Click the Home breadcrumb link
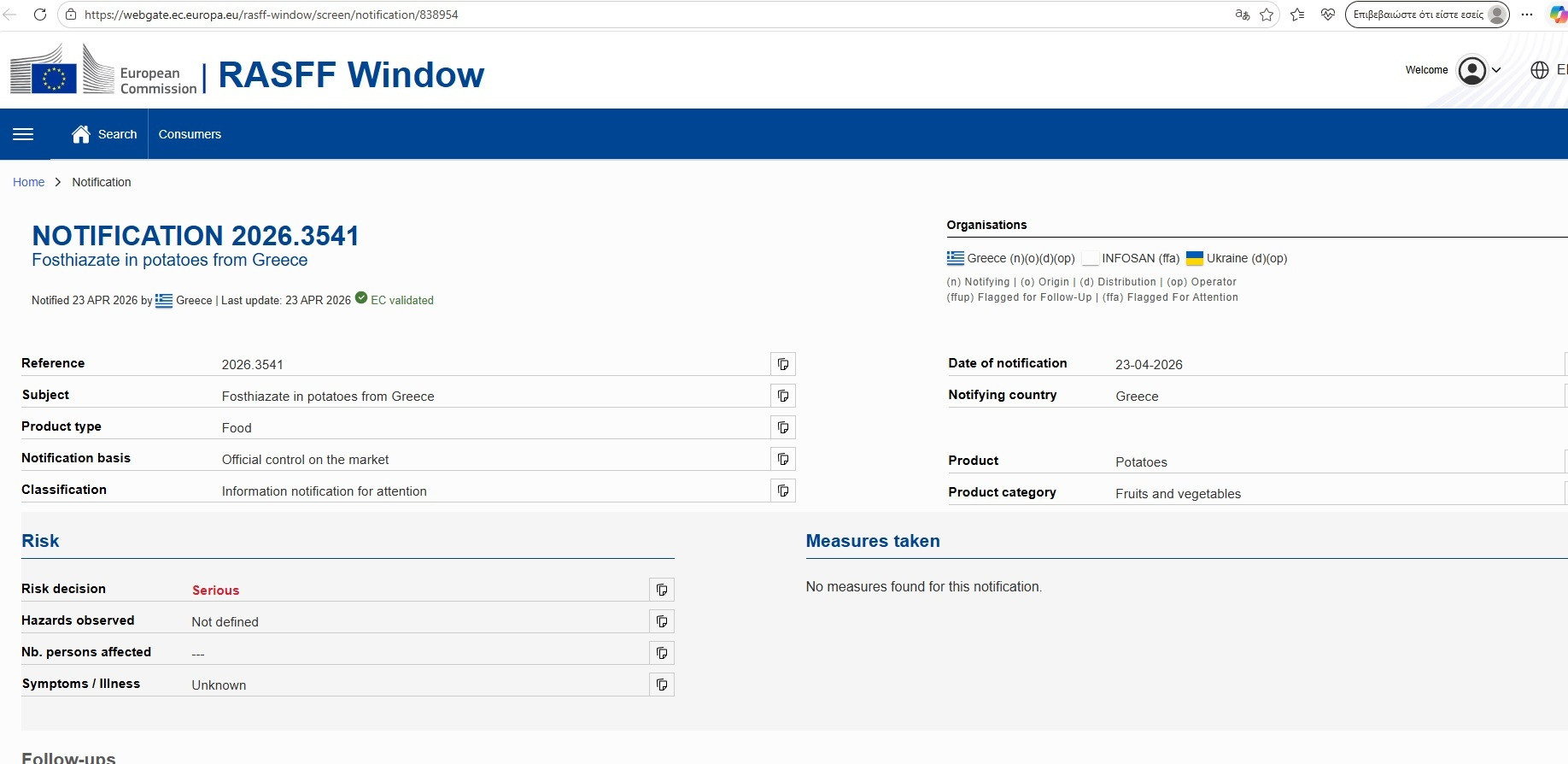This screenshot has height=764, width=1568. [28, 182]
